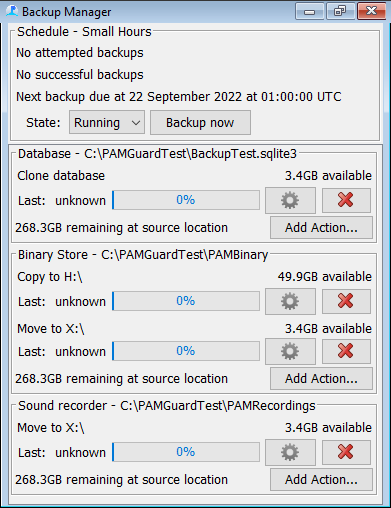Click Clone database progress bar

(x=186, y=200)
